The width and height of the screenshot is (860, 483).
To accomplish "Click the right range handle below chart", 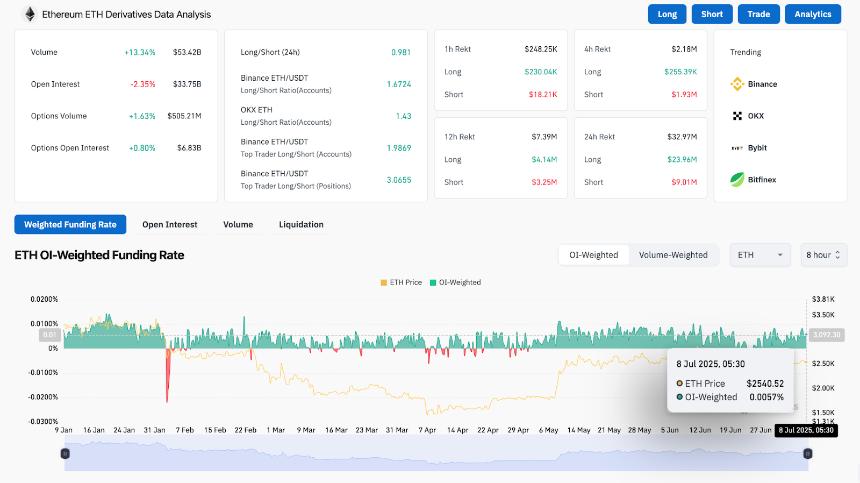I will pyautogui.click(x=807, y=454).
